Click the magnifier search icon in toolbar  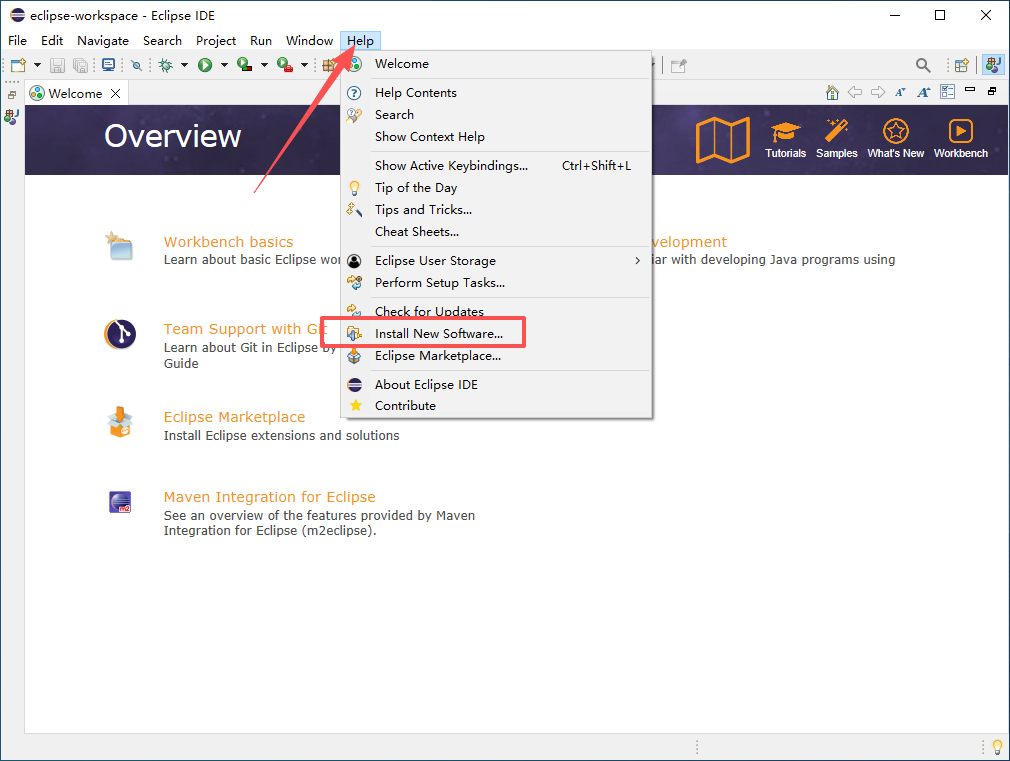pyautogui.click(x=923, y=65)
